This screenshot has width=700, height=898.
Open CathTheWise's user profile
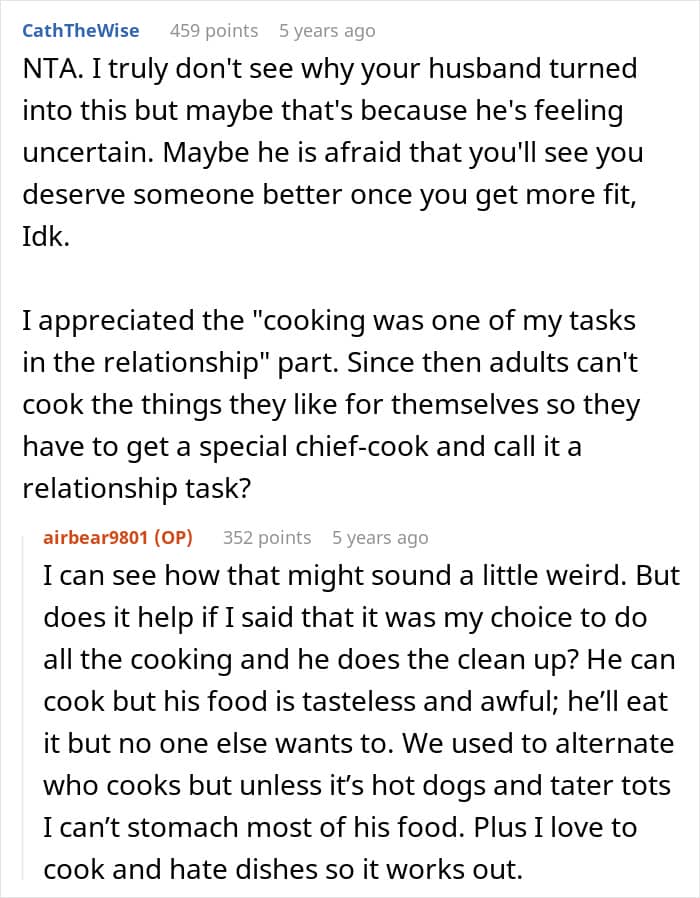point(81,31)
